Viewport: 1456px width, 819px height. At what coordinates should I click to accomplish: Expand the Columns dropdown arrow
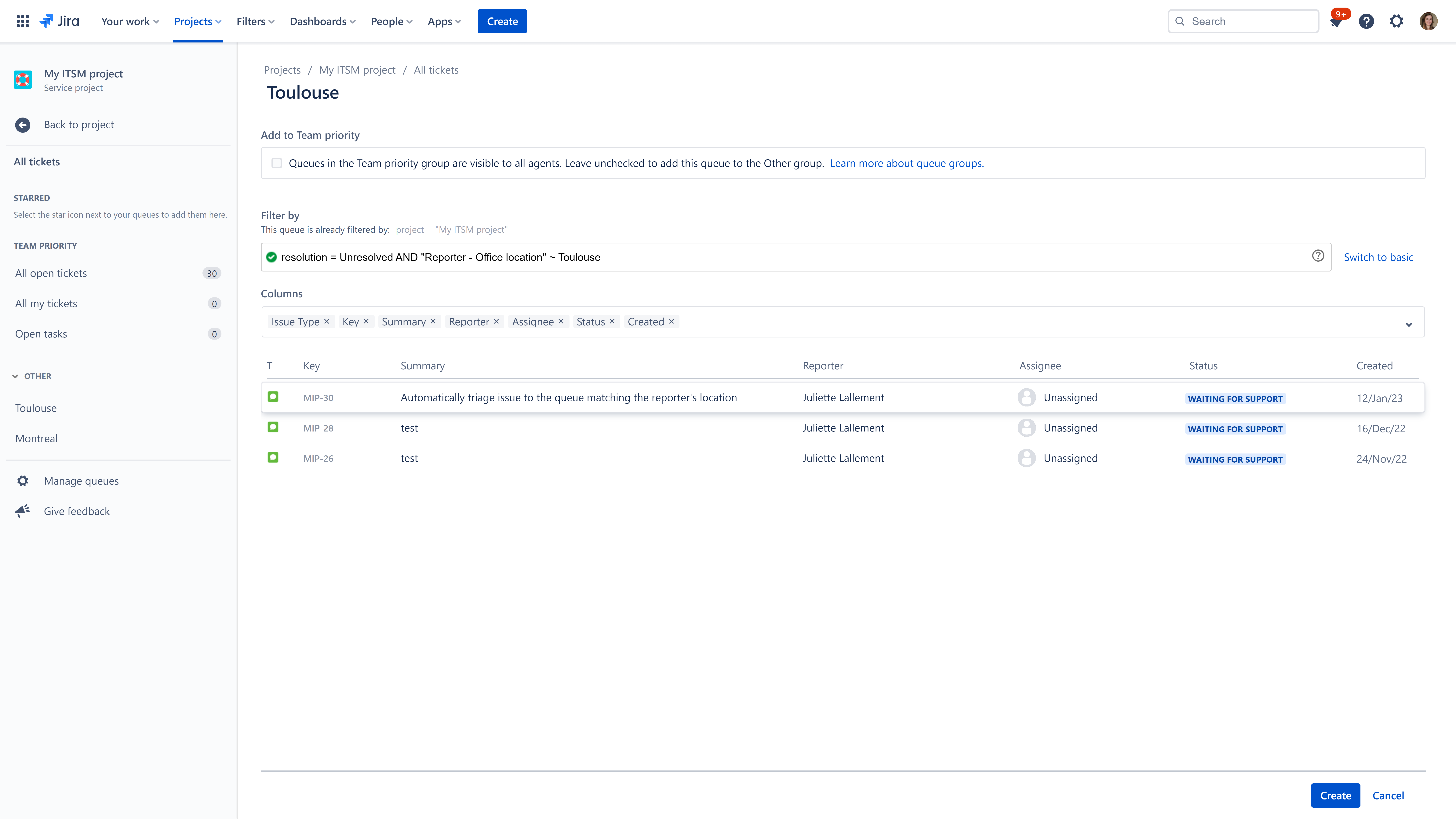(1409, 324)
